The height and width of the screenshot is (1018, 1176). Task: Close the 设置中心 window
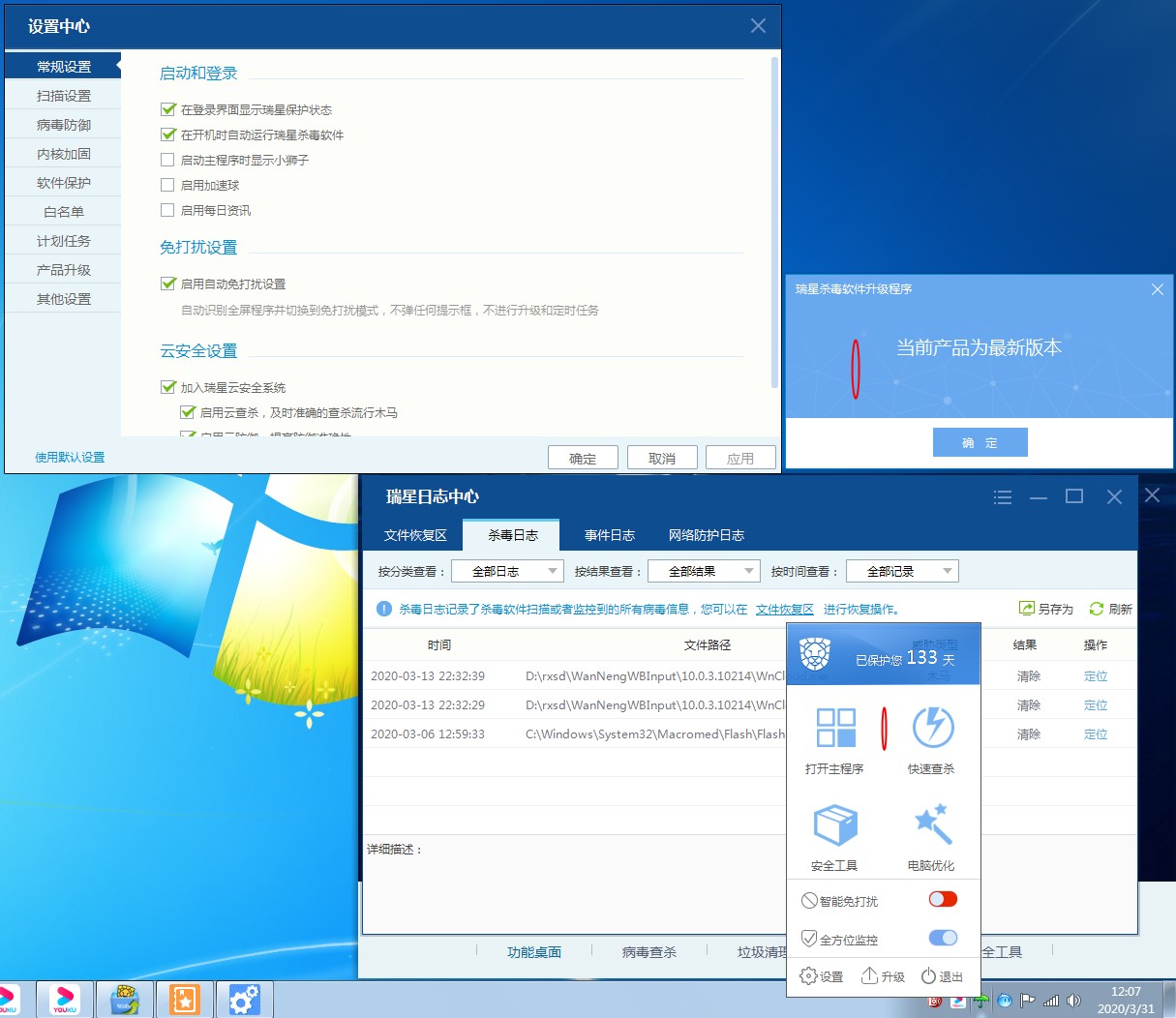pos(758,26)
